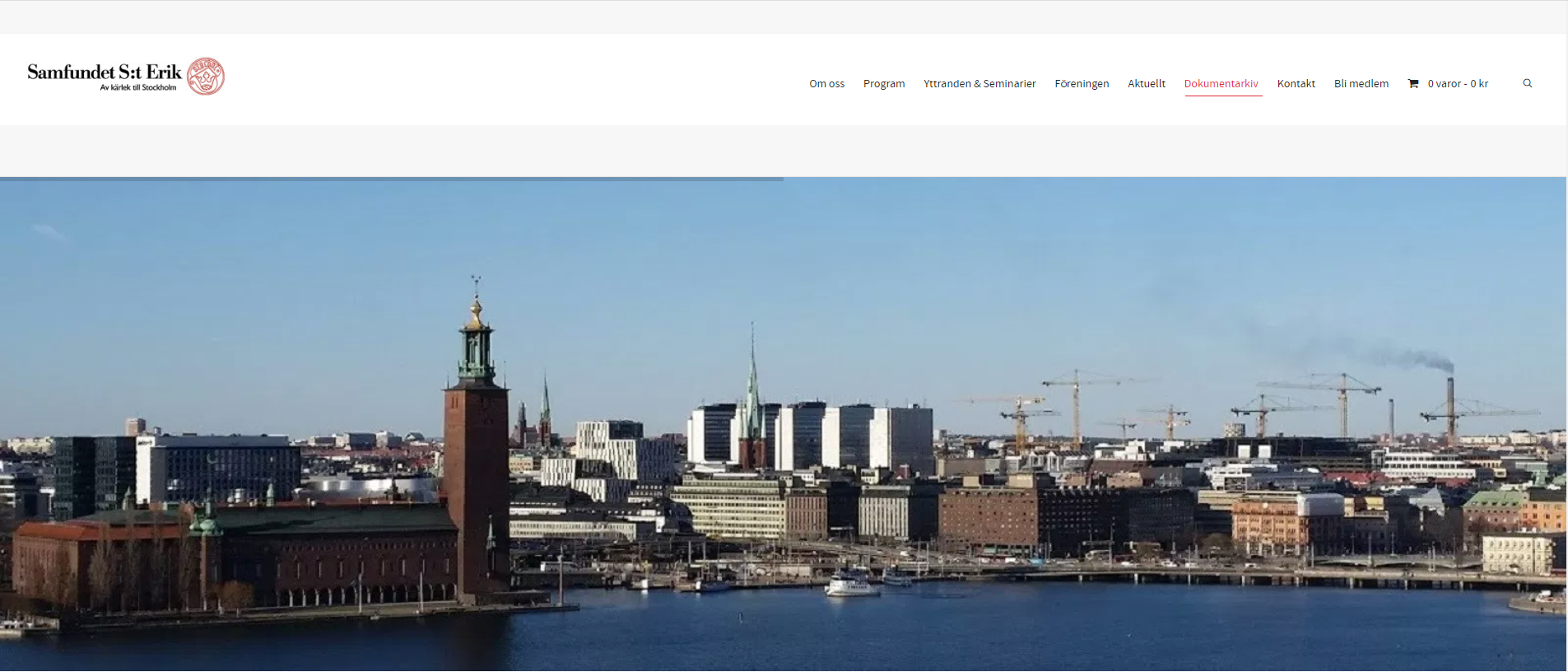
Task: Open the Om oss menu
Action: click(826, 83)
